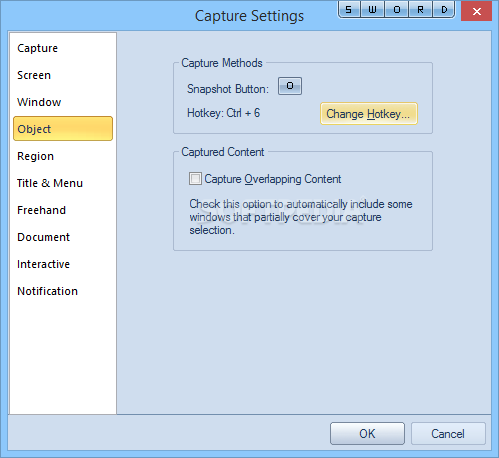Close the Capture Settings window
499x458 pixels.
tap(477, 11)
